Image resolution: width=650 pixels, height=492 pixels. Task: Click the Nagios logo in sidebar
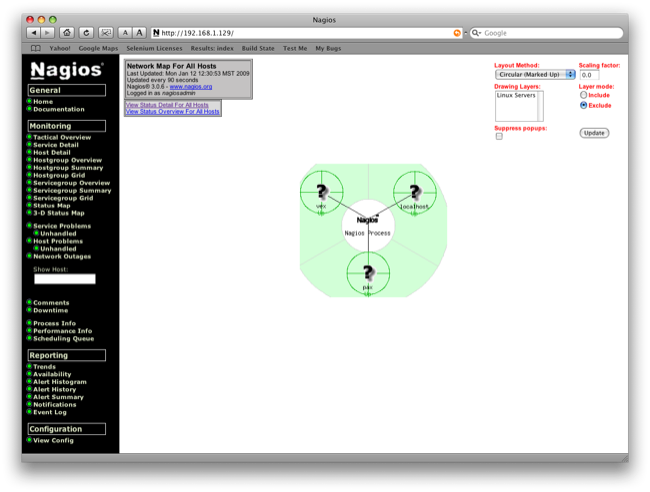click(x=66, y=70)
